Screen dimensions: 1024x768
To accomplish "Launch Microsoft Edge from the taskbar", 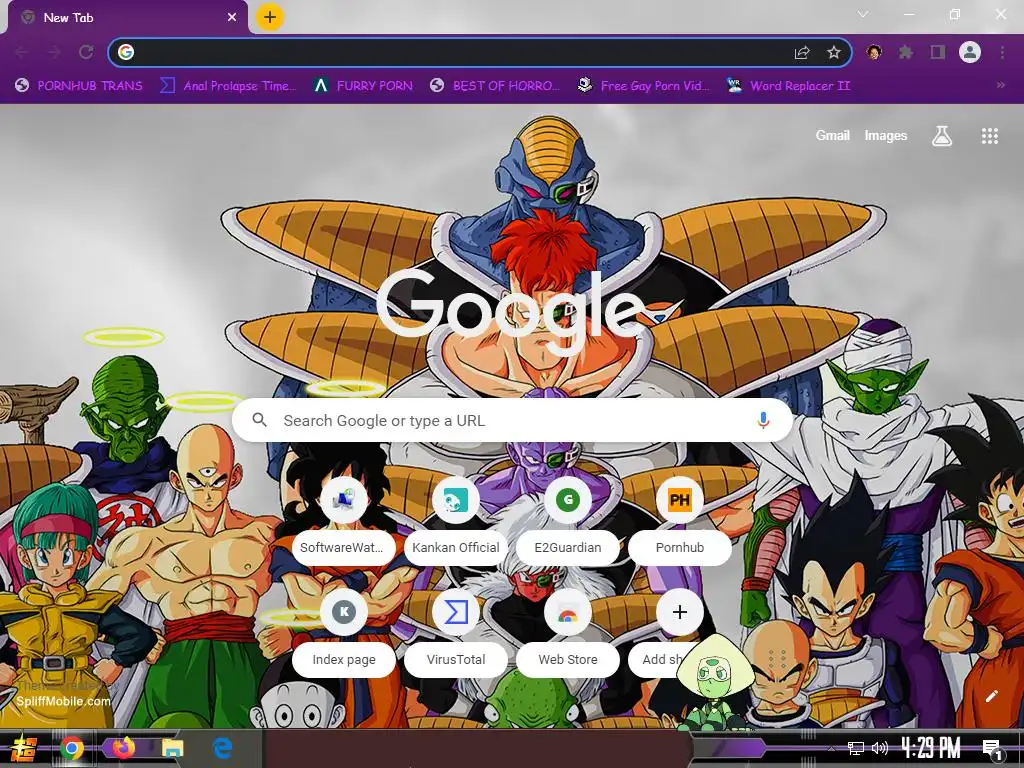I will pyautogui.click(x=223, y=748).
